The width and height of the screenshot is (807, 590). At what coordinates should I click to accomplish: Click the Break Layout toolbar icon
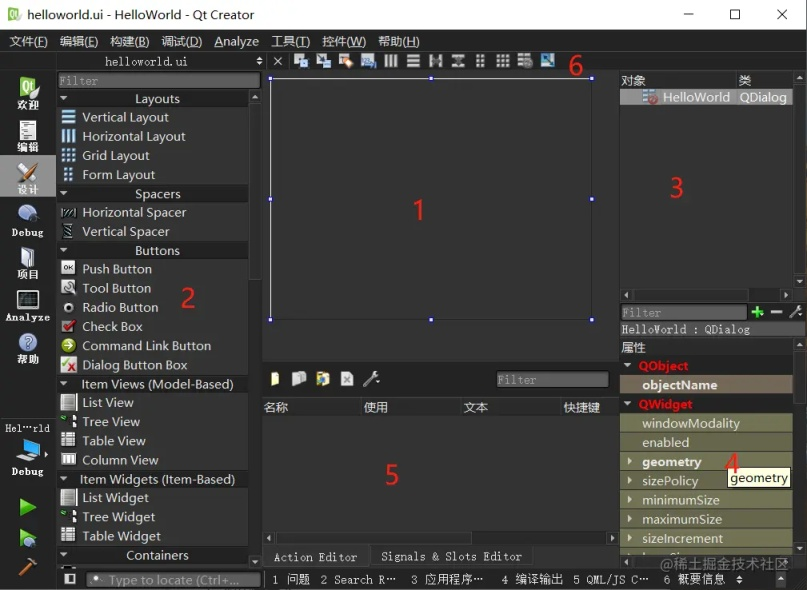[525, 61]
